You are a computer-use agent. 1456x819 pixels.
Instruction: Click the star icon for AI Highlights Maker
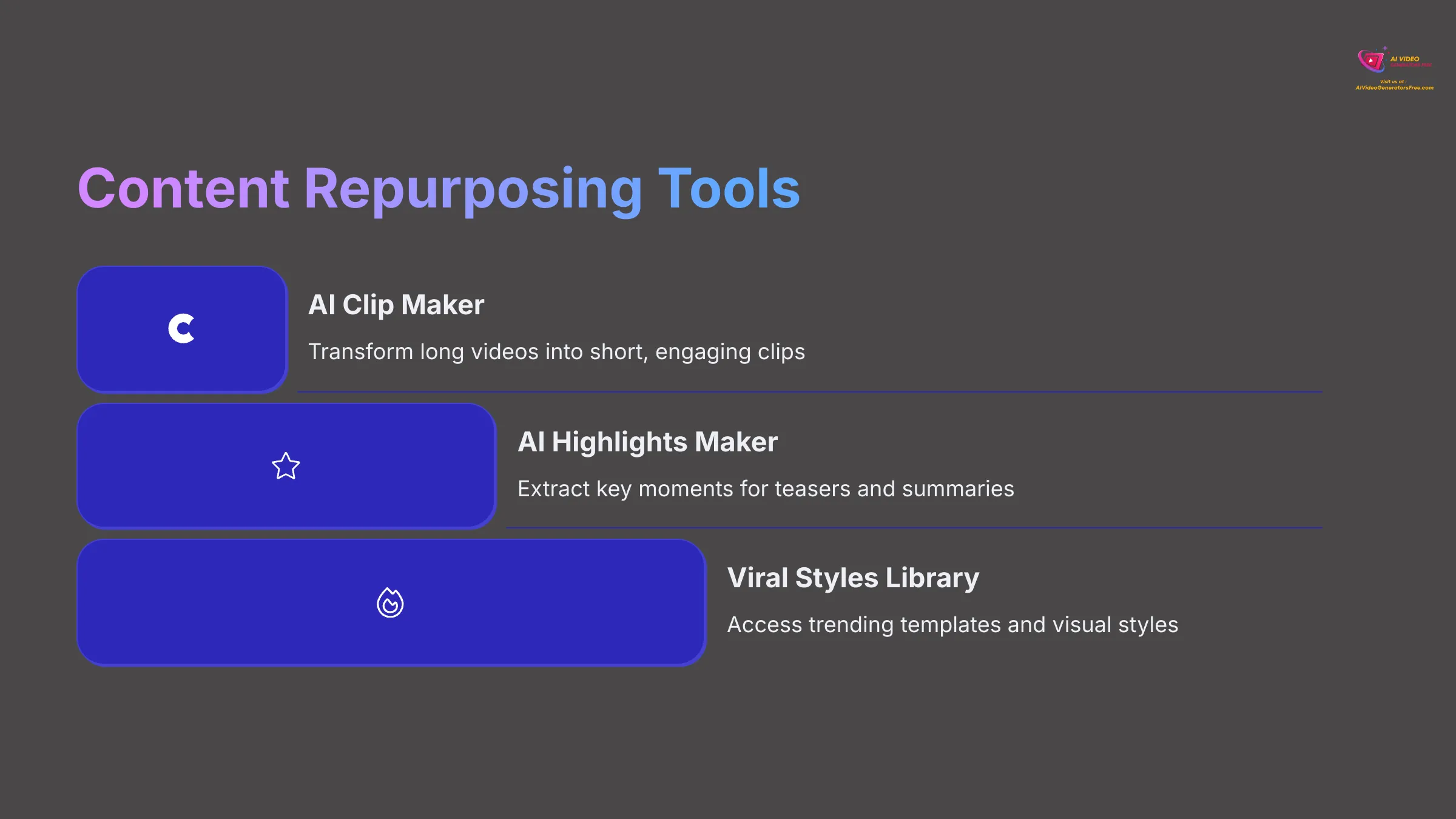point(286,466)
